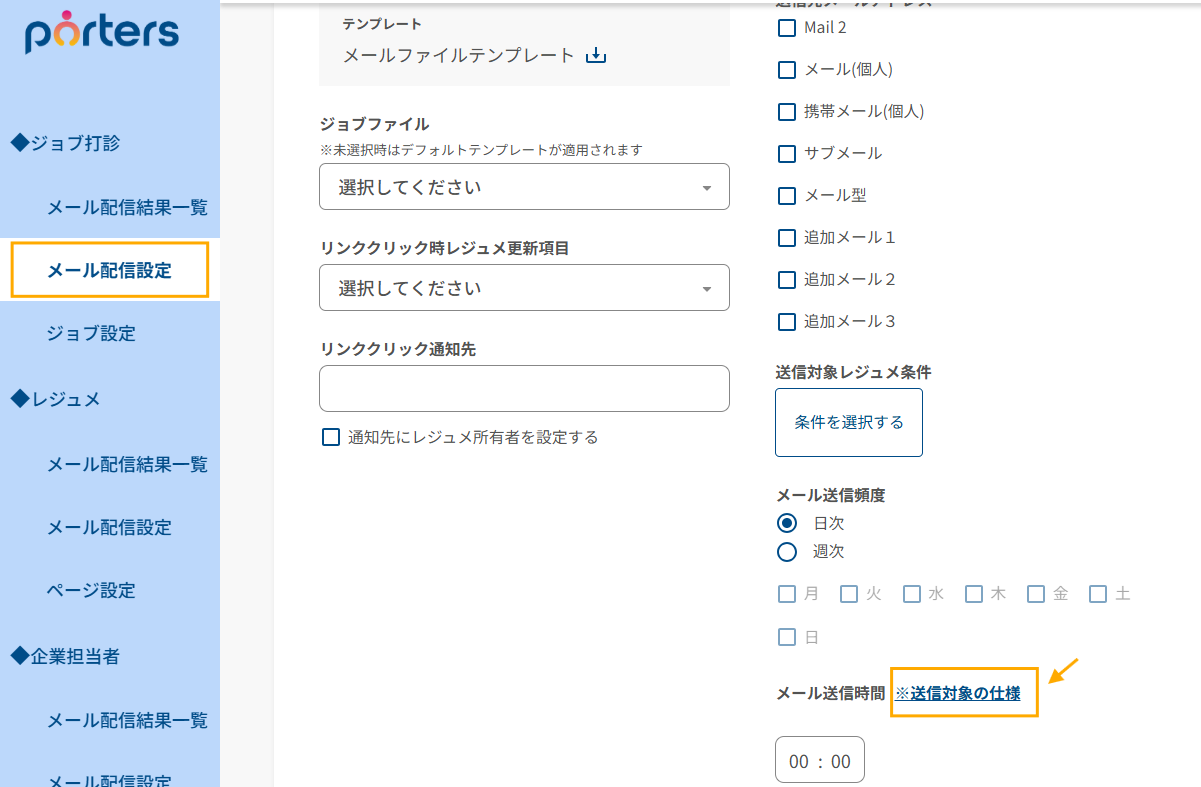The height and width of the screenshot is (787, 1201).
Task: Open メール配信結果一覧 under ジョブ打診
Action: (x=127, y=208)
